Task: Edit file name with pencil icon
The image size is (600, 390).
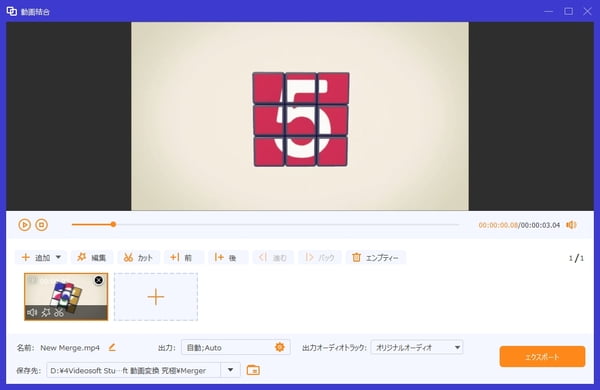Action: click(x=112, y=348)
